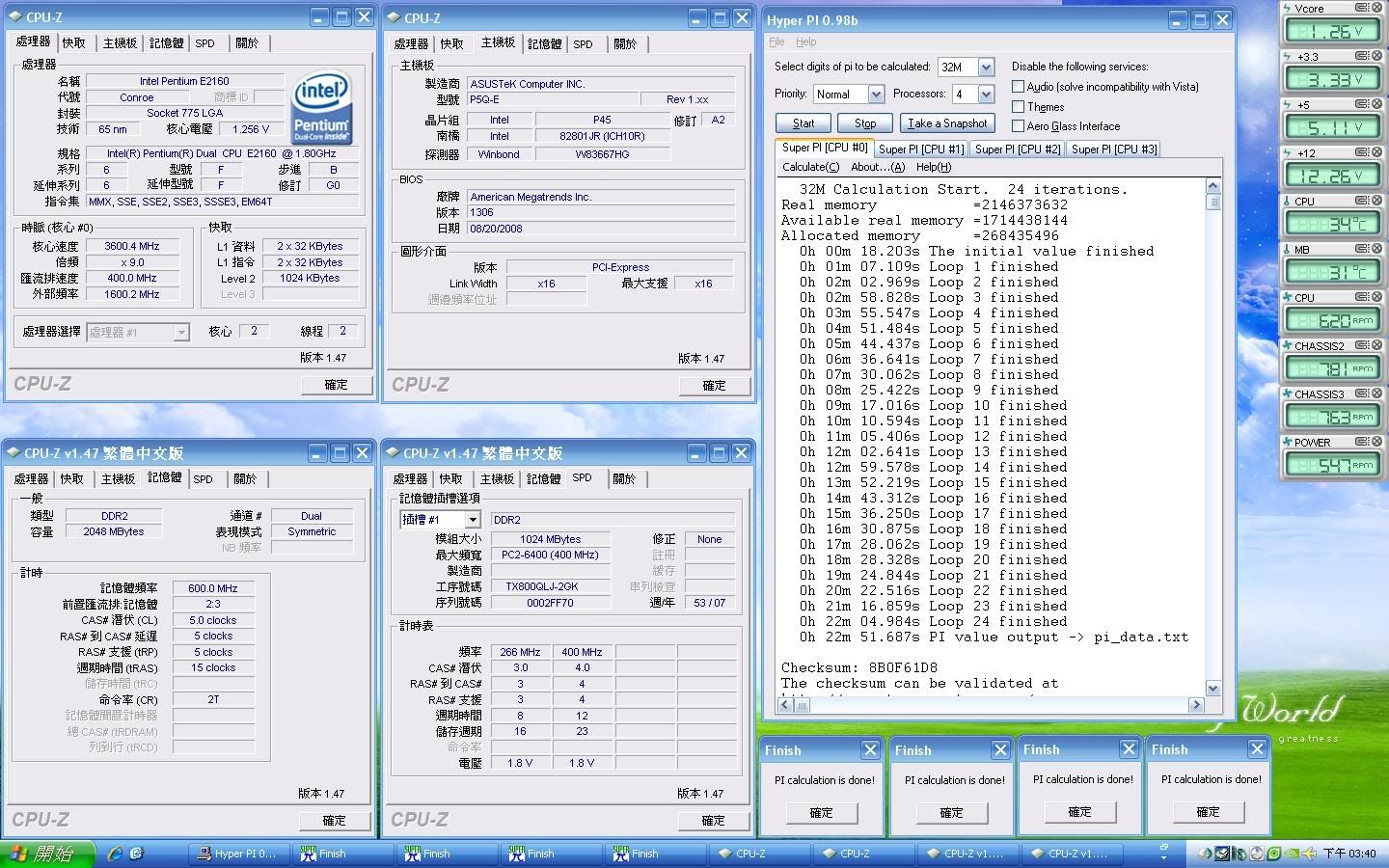Click the Loop 24 finished log line

coord(934,621)
